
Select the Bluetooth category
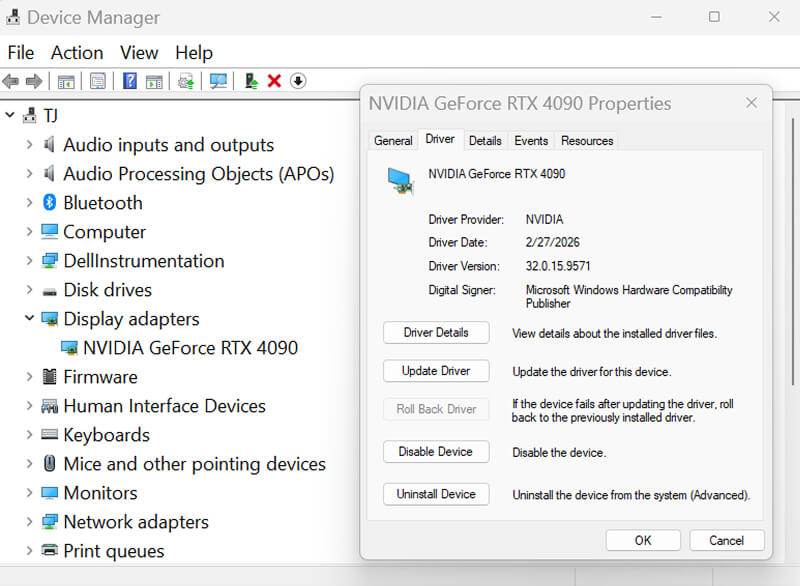pos(102,202)
